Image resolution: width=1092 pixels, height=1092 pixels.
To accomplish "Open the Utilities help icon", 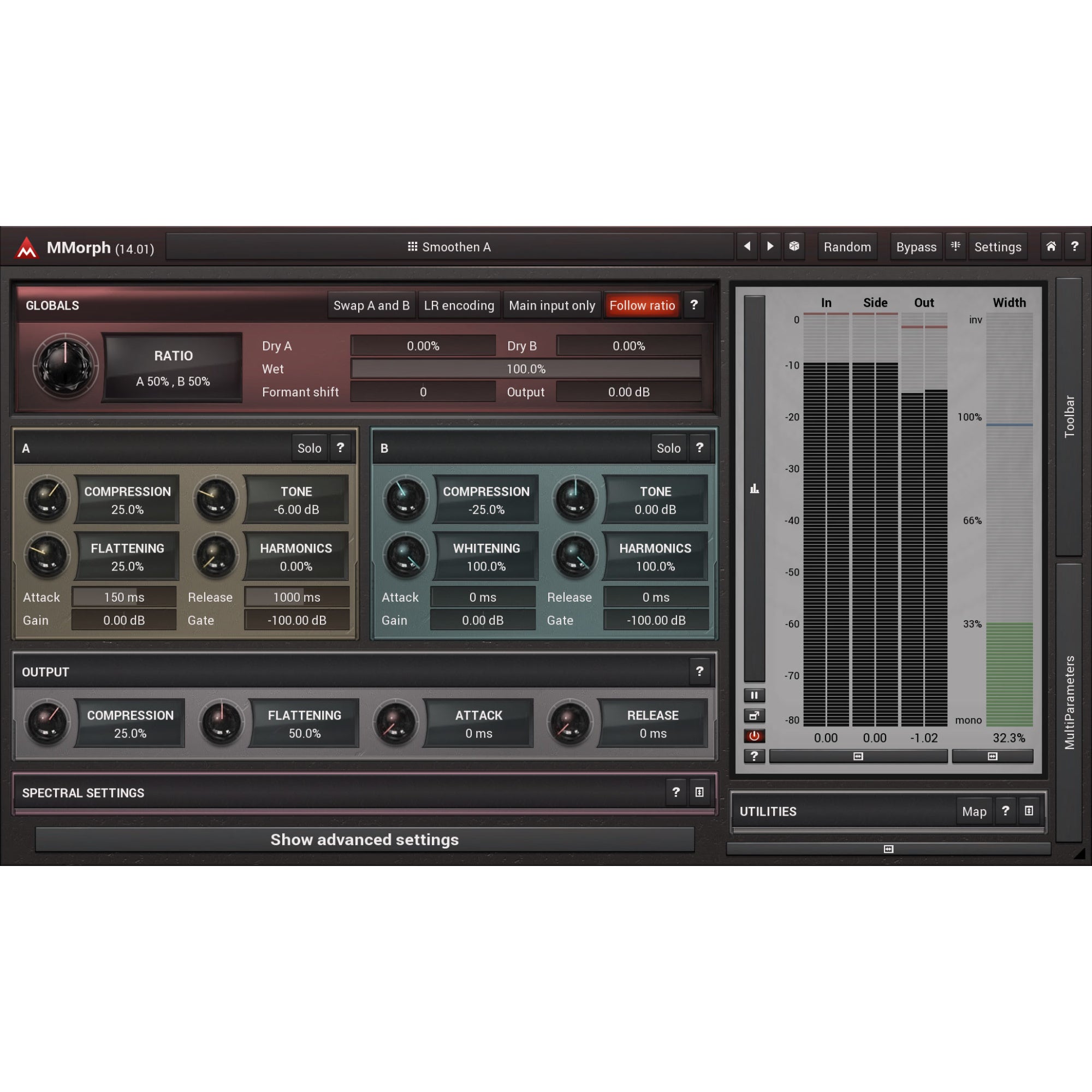I will pyautogui.click(x=1006, y=811).
